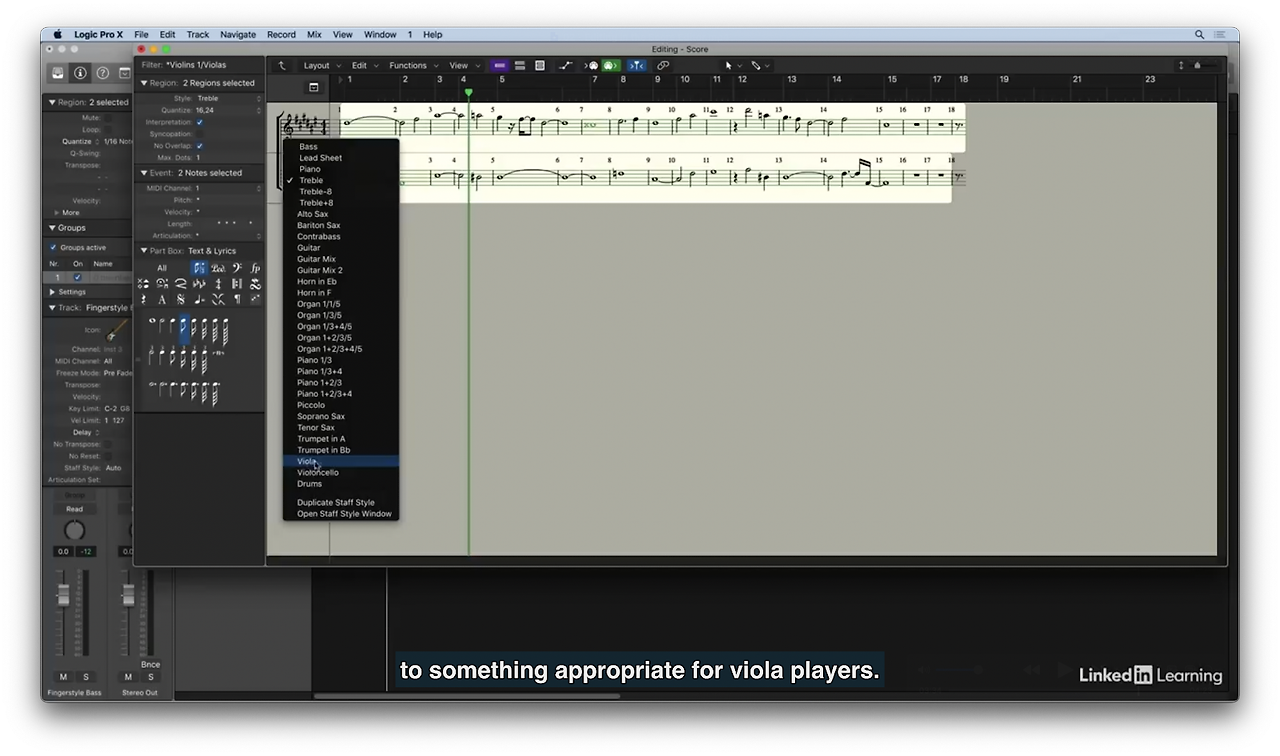
Task: Open the pencil tool menu
Action: (x=760, y=66)
